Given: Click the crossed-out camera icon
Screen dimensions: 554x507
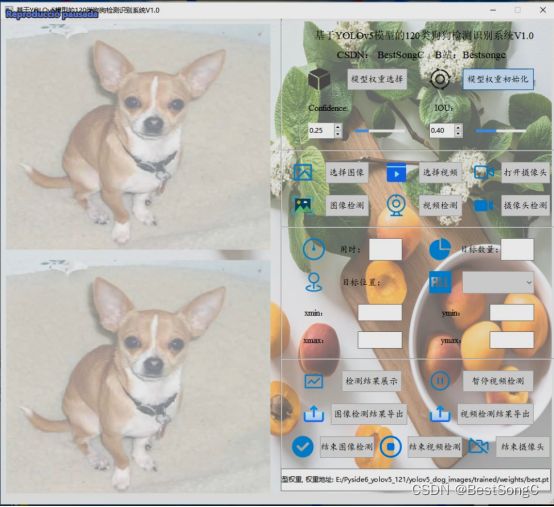Looking at the screenshot, I should [x=478, y=447].
